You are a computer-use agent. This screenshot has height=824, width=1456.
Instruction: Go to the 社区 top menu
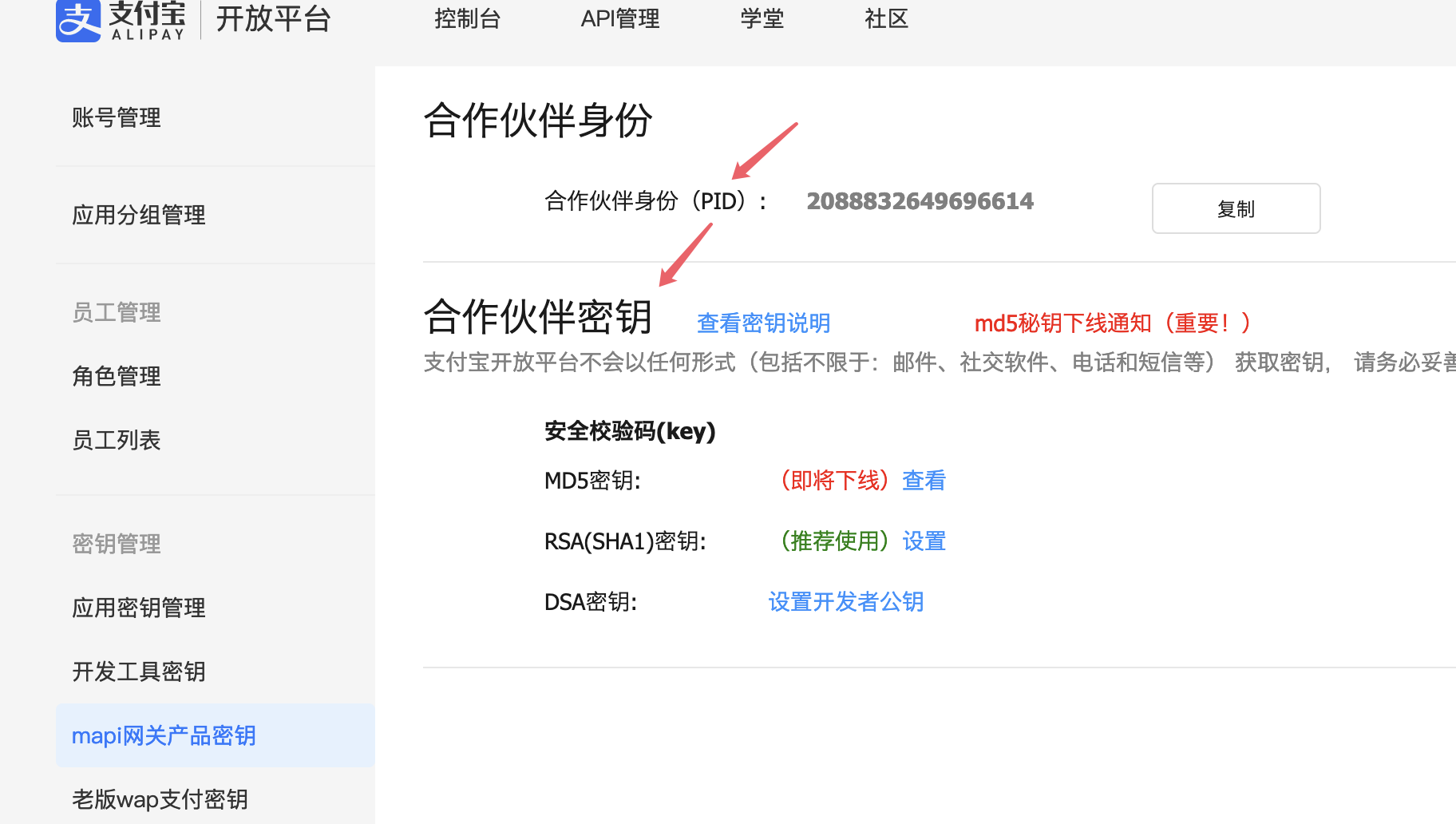886,18
